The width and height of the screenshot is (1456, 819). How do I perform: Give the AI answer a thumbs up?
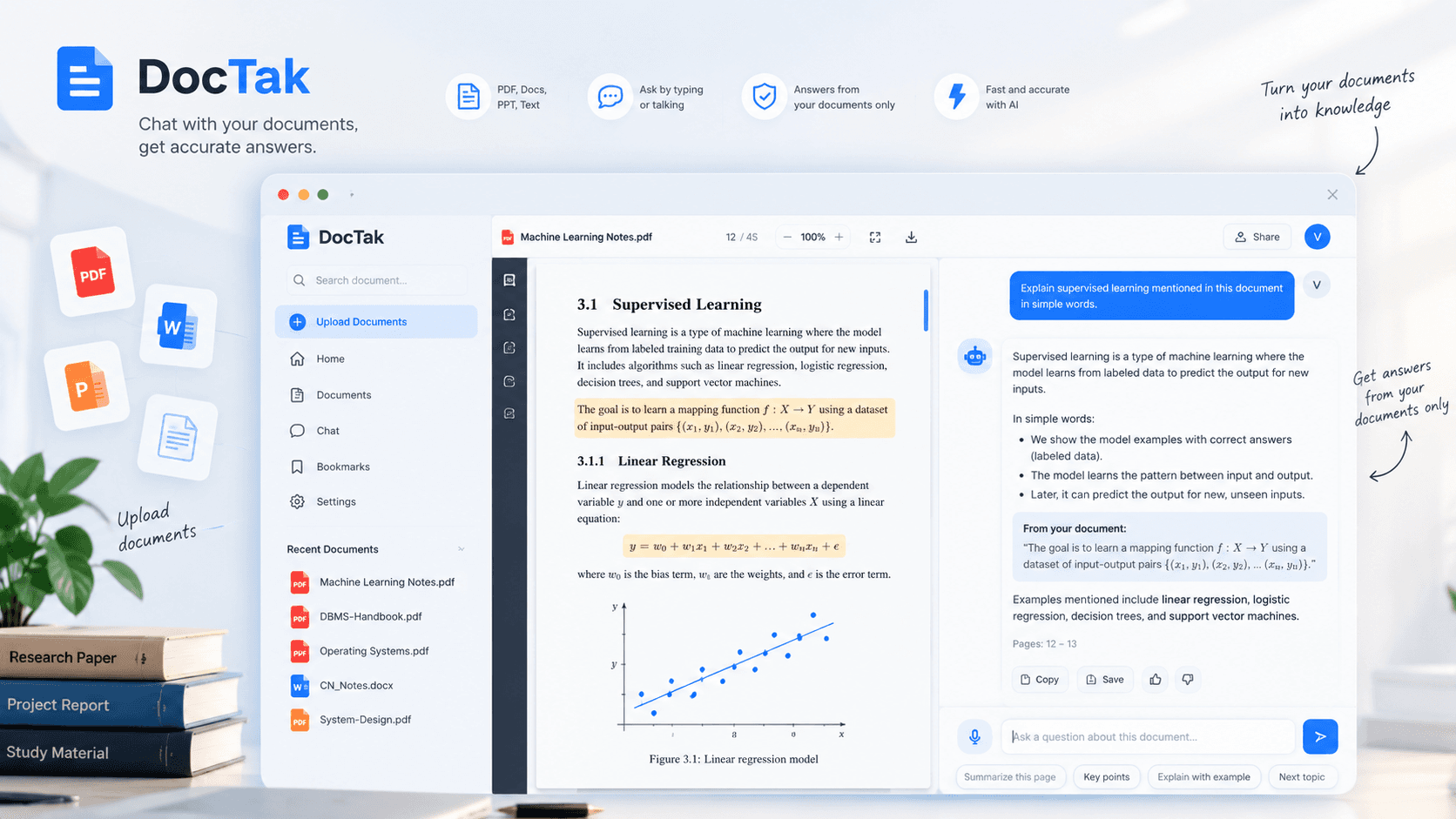1156,679
